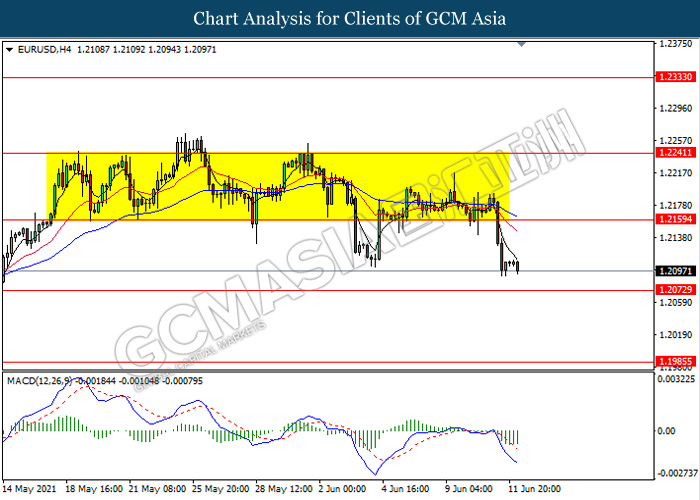Click the 1.22570 price scale value
The width and height of the screenshot is (700, 500).
click(675, 141)
